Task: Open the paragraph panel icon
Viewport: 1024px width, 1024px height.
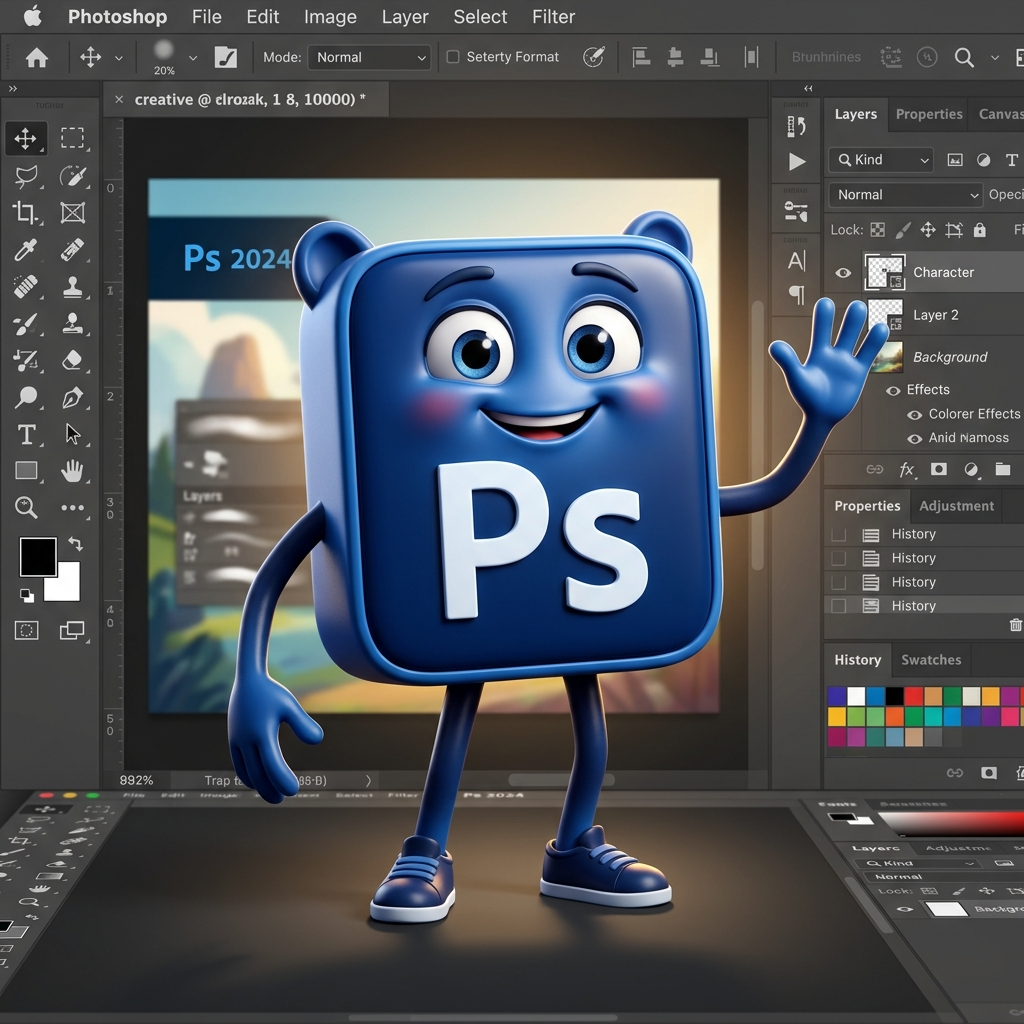Action: 797,295
